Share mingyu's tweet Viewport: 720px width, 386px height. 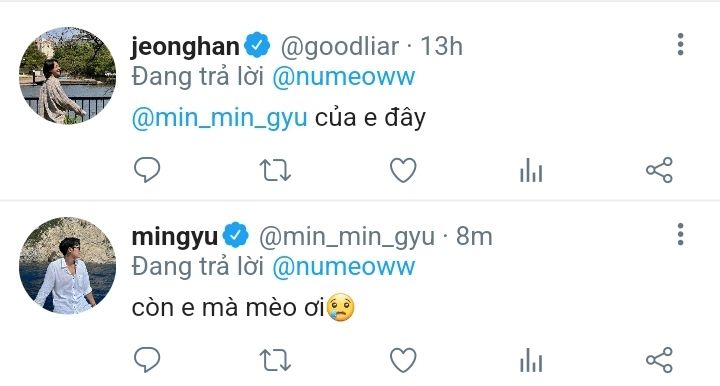pos(659,360)
